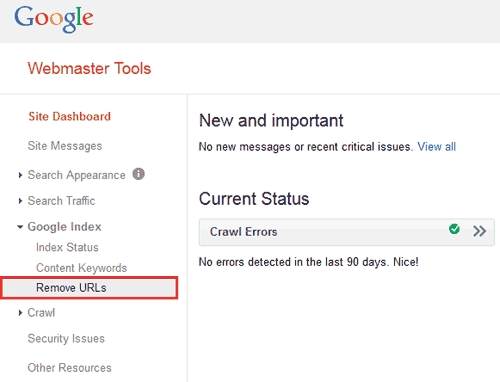Viewport: 500px width, 382px height.
Task: Expand the Crawl section arrow
Action: [20, 313]
